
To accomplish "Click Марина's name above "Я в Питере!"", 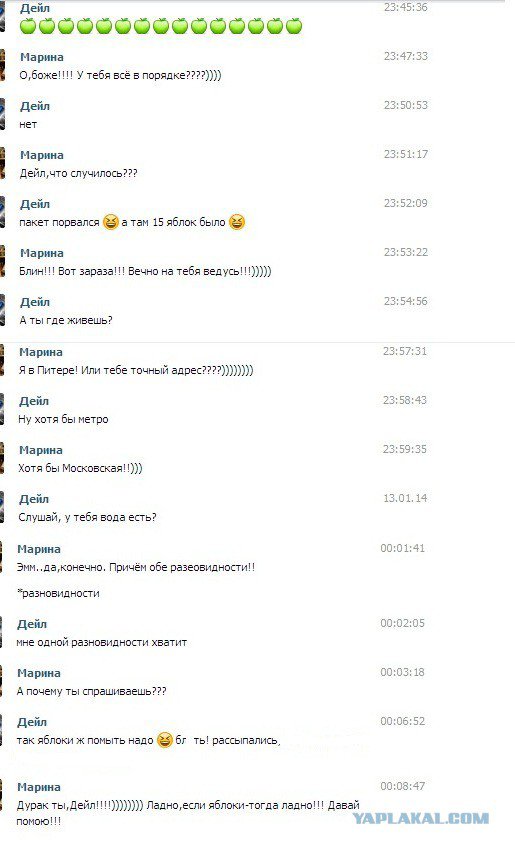I will (x=41, y=352).
